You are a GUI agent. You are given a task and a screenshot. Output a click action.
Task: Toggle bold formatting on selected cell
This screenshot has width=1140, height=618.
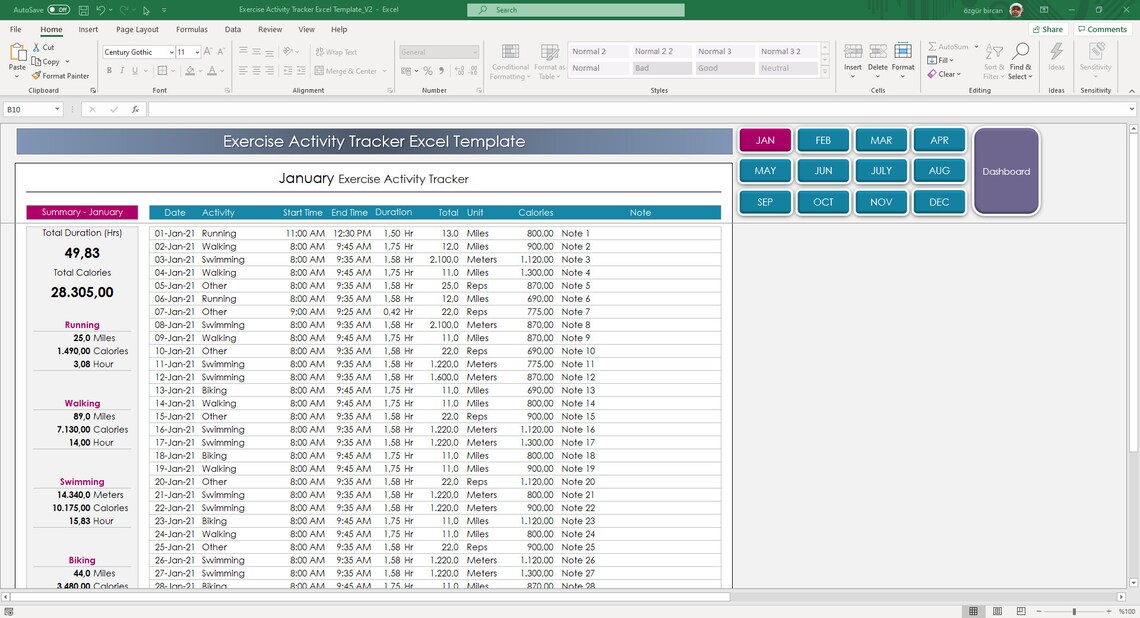(x=109, y=70)
